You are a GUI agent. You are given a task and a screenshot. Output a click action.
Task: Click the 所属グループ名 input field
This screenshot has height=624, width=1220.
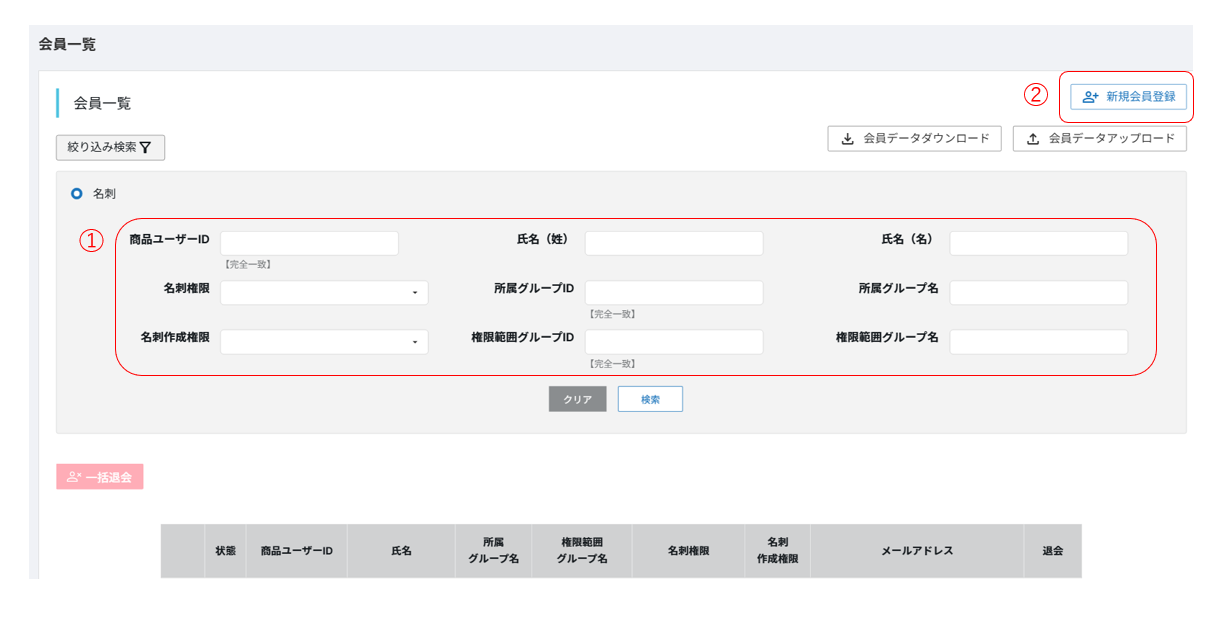pos(1038,292)
